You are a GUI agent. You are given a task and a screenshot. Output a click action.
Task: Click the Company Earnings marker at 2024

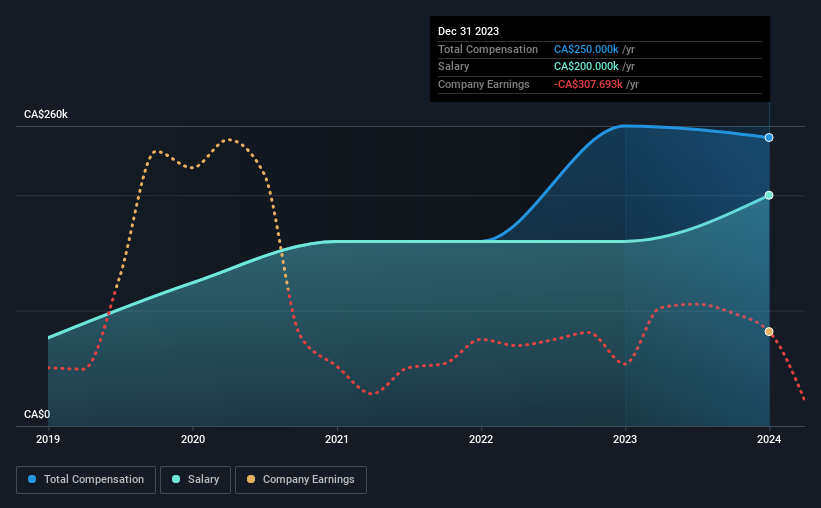(x=769, y=332)
